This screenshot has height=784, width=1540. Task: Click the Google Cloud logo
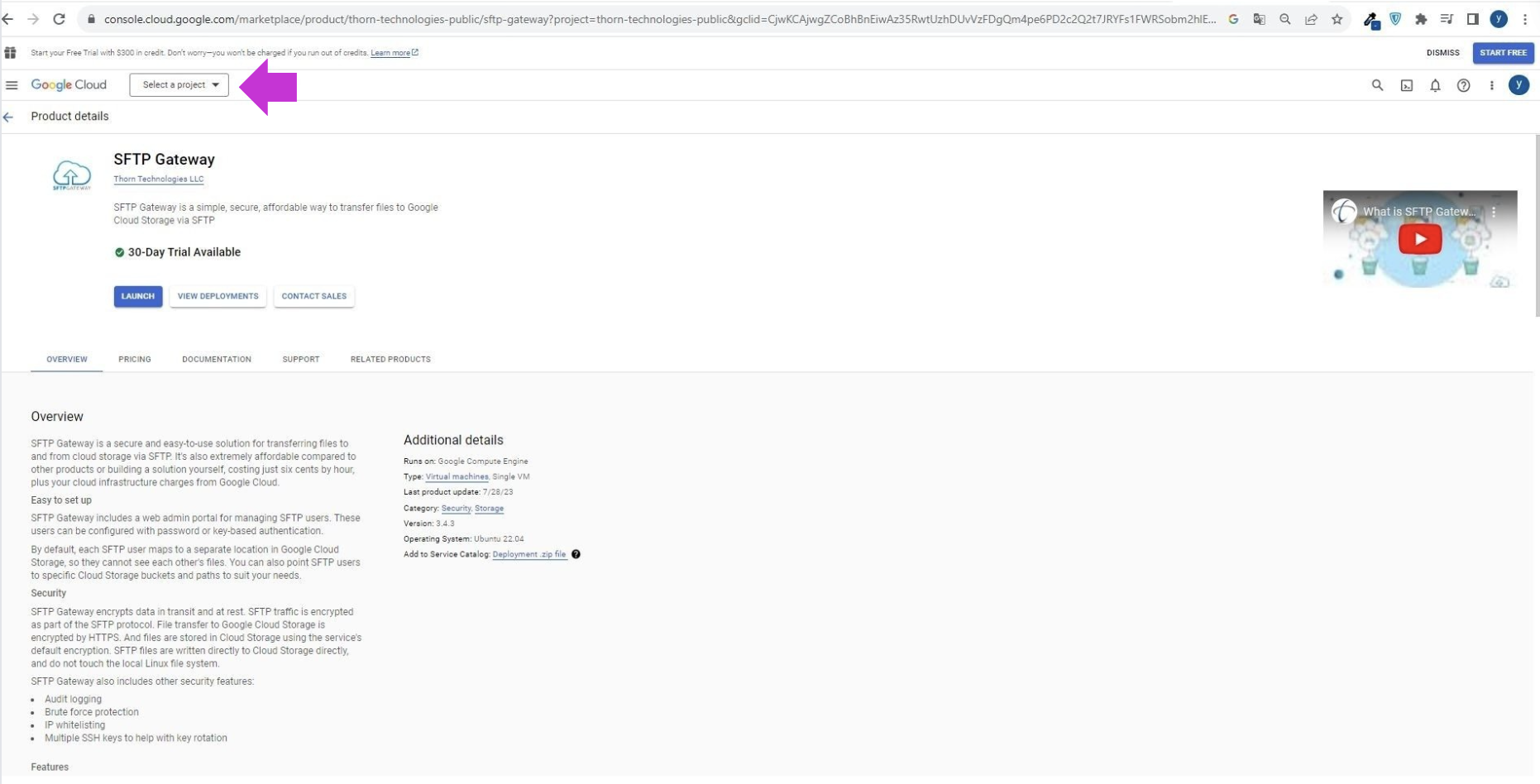(69, 84)
